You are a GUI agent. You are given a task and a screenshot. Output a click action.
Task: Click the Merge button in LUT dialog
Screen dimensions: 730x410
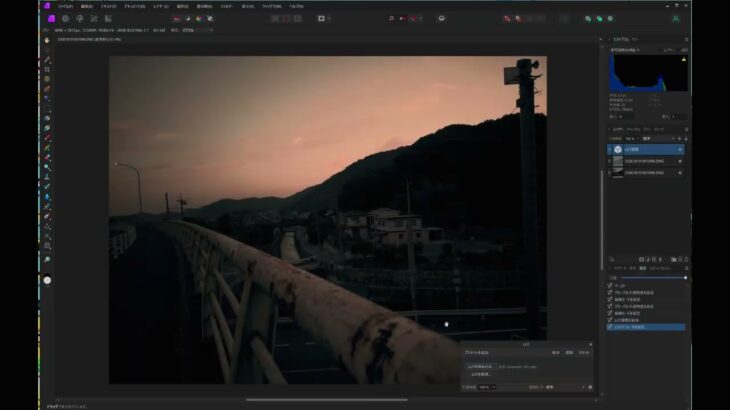click(x=555, y=353)
